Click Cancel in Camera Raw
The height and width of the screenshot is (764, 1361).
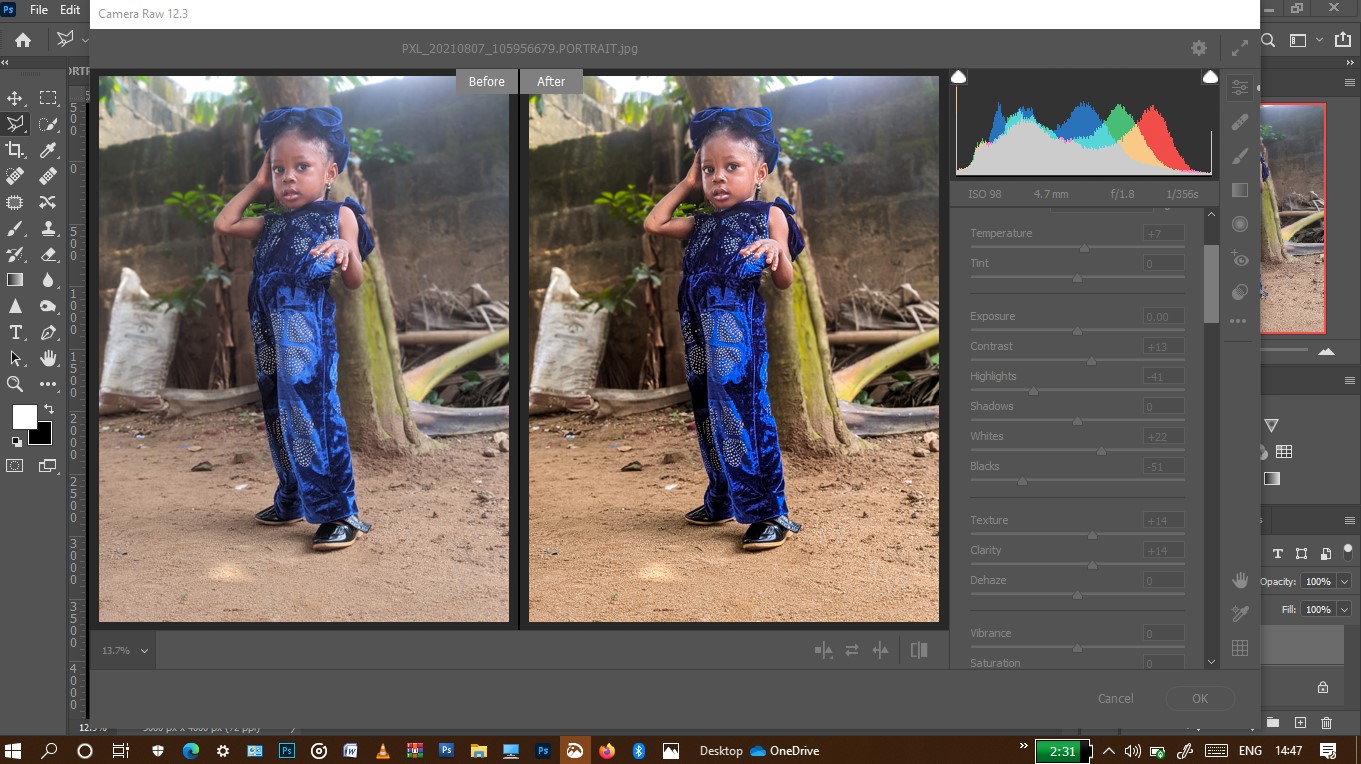tap(1115, 699)
